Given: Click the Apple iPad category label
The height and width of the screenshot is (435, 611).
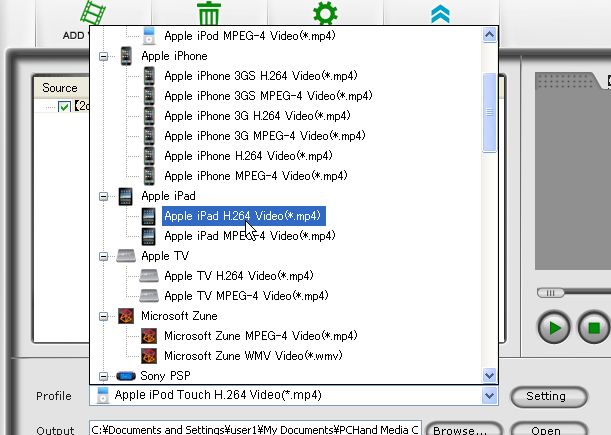Looking at the screenshot, I should [x=168, y=196].
